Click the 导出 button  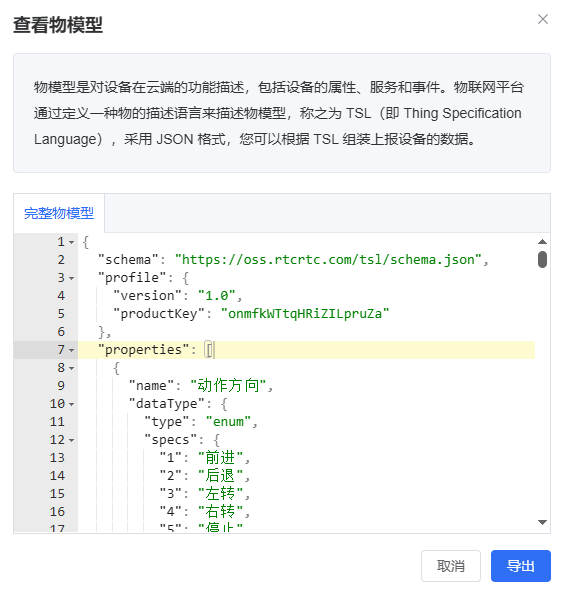[521, 566]
